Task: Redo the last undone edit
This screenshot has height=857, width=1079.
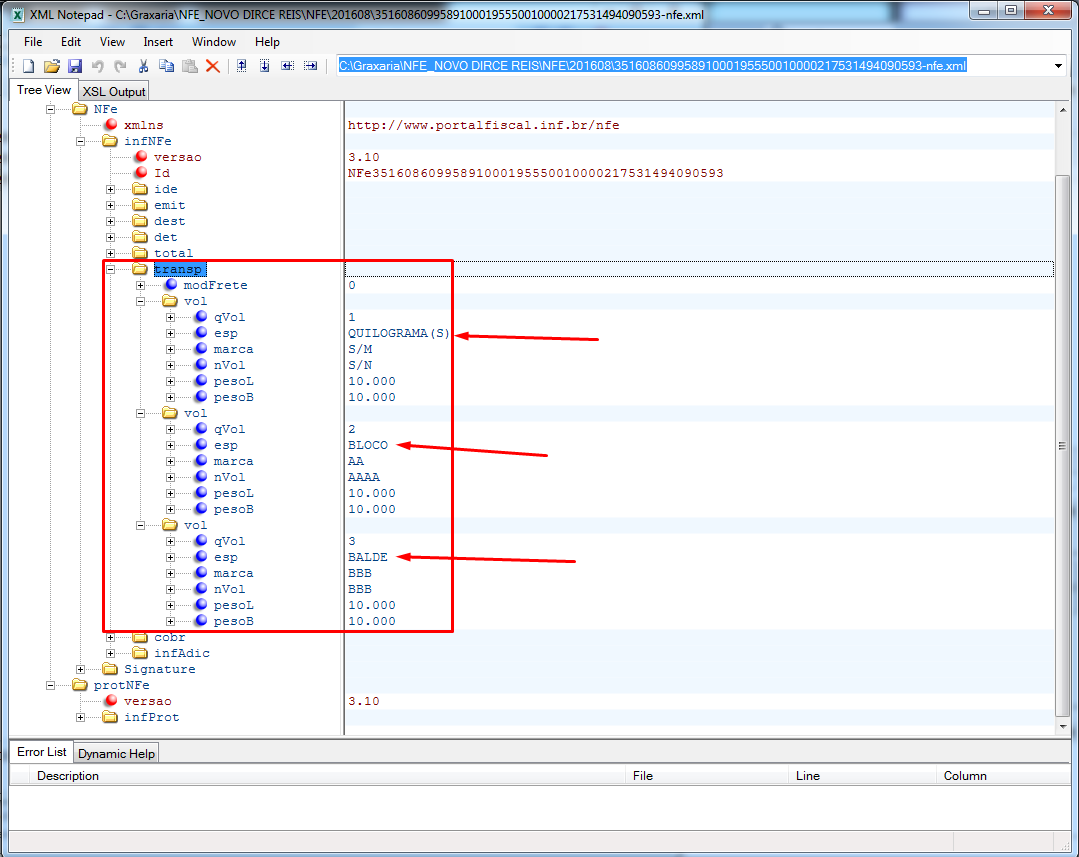Action: 120,66
